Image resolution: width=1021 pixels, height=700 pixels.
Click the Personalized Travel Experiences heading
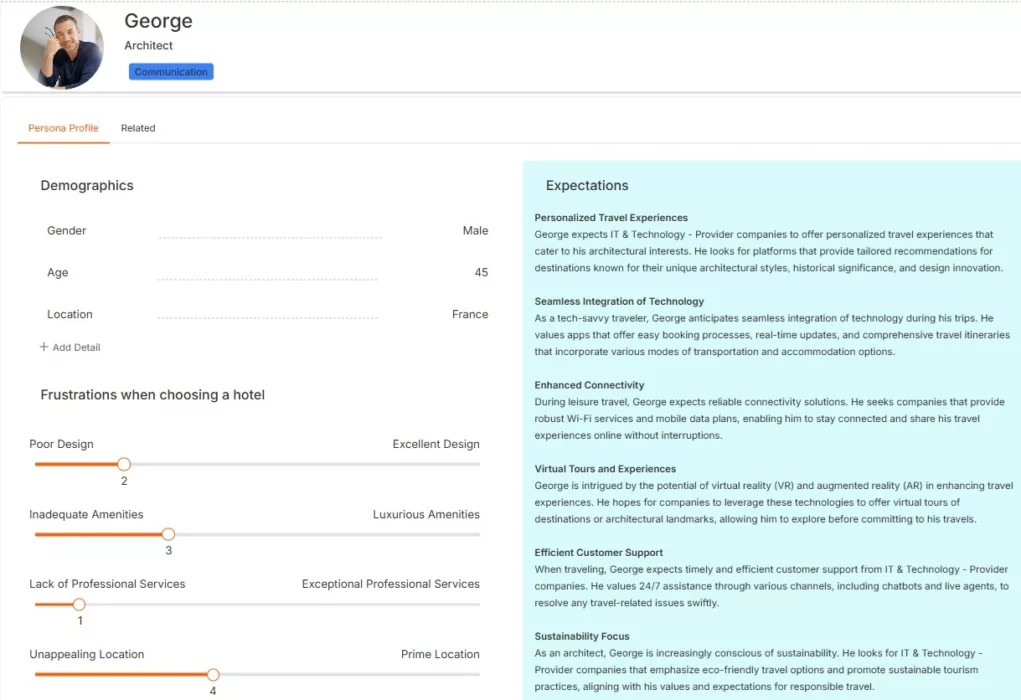click(611, 218)
